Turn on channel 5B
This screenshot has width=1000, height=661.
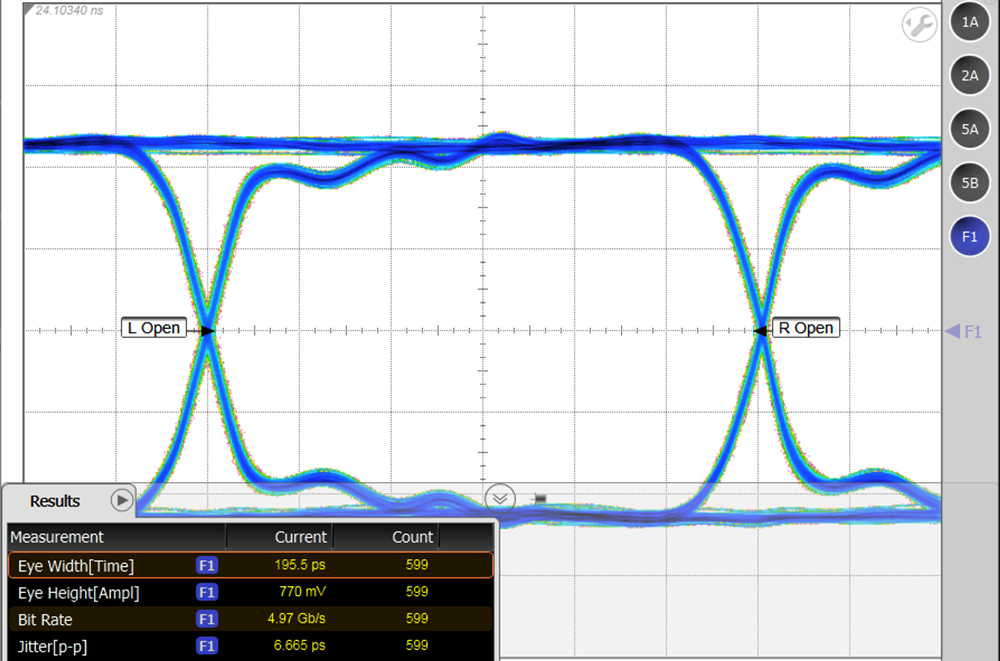pyautogui.click(x=969, y=183)
